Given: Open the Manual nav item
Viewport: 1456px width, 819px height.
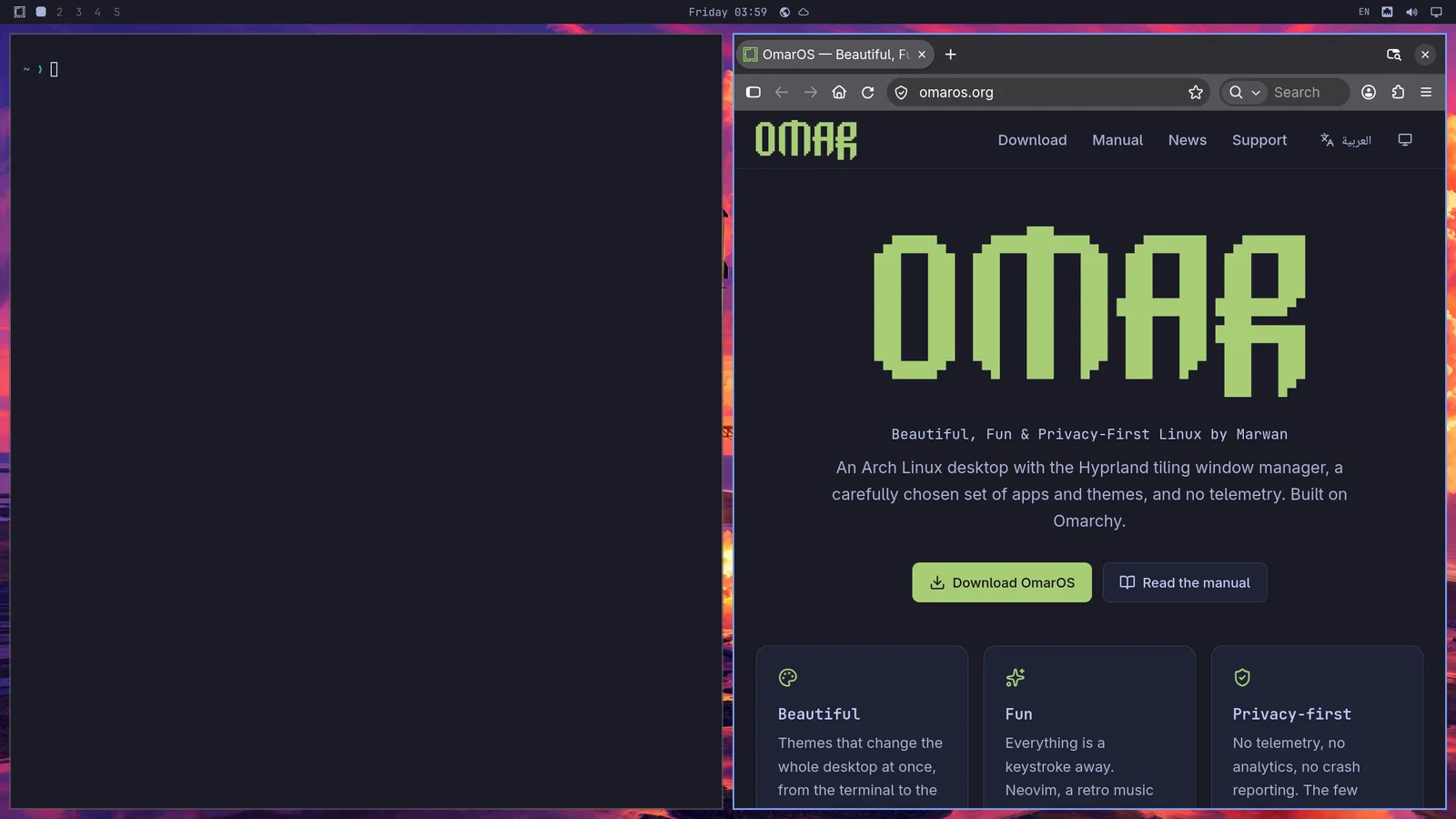Looking at the screenshot, I should point(1117,140).
